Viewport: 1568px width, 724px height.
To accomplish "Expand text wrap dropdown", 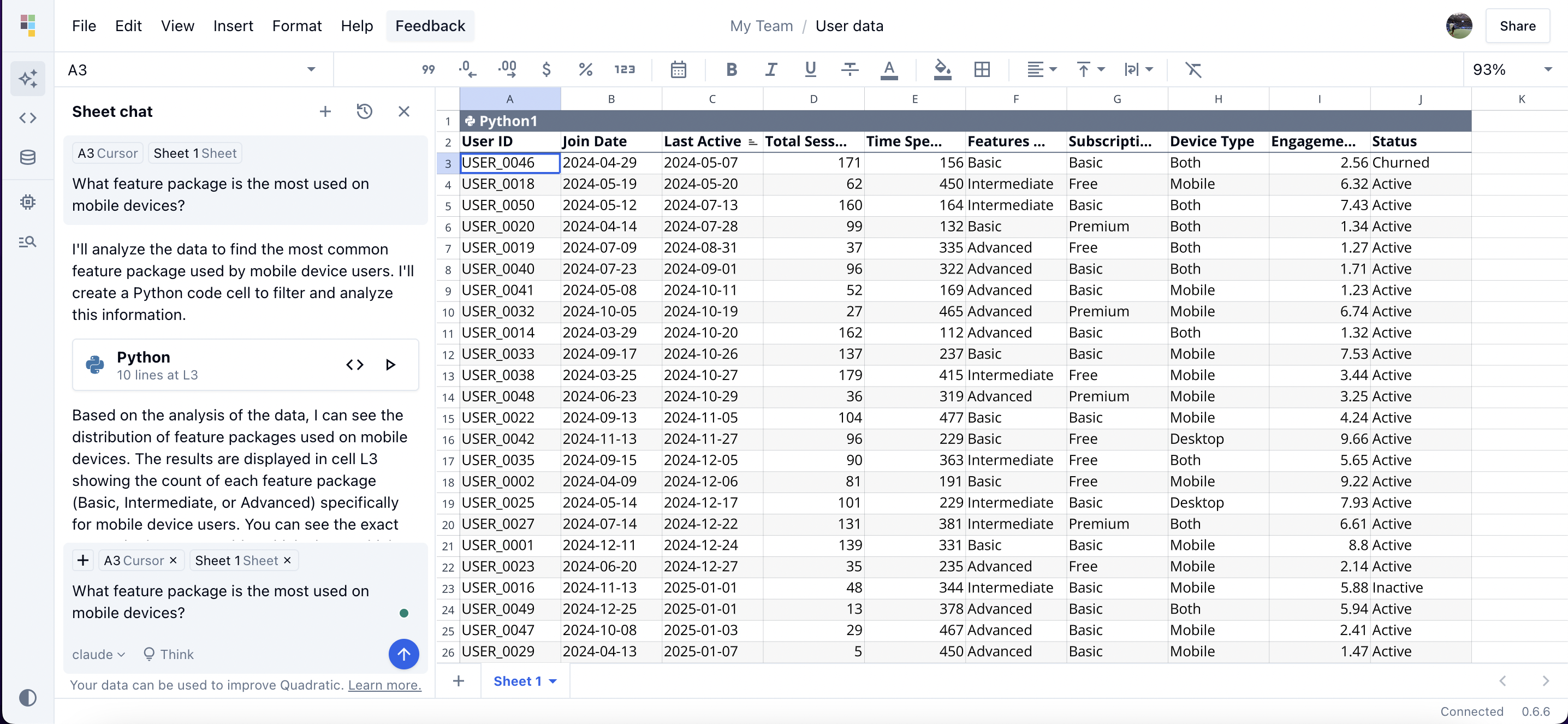I will (x=1138, y=69).
